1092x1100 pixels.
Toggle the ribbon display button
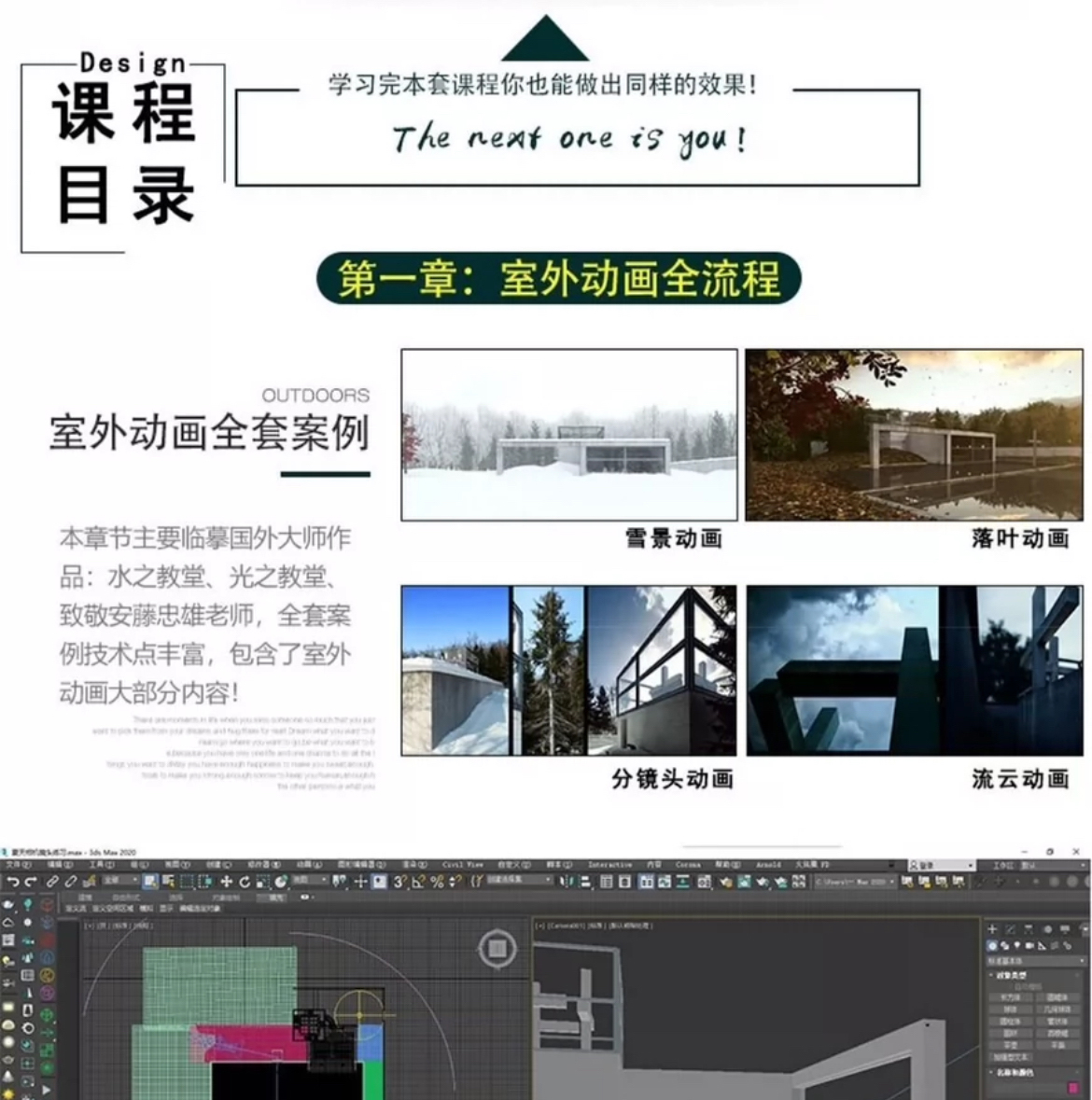pyautogui.click(x=646, y=881)
